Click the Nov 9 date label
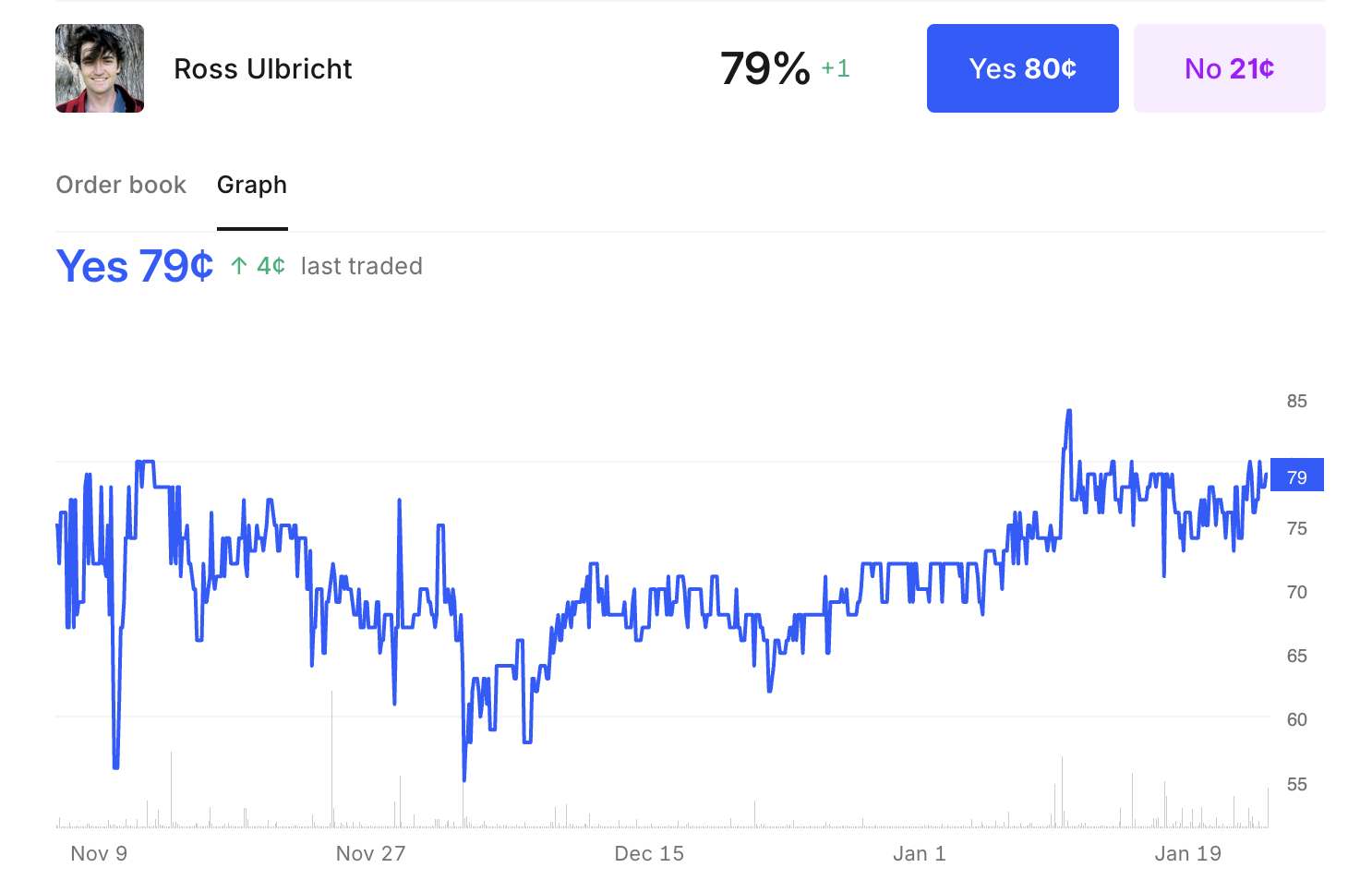The width and height of the screenshot is (1372, 892). pyautogui.click(x=99, y=853)
